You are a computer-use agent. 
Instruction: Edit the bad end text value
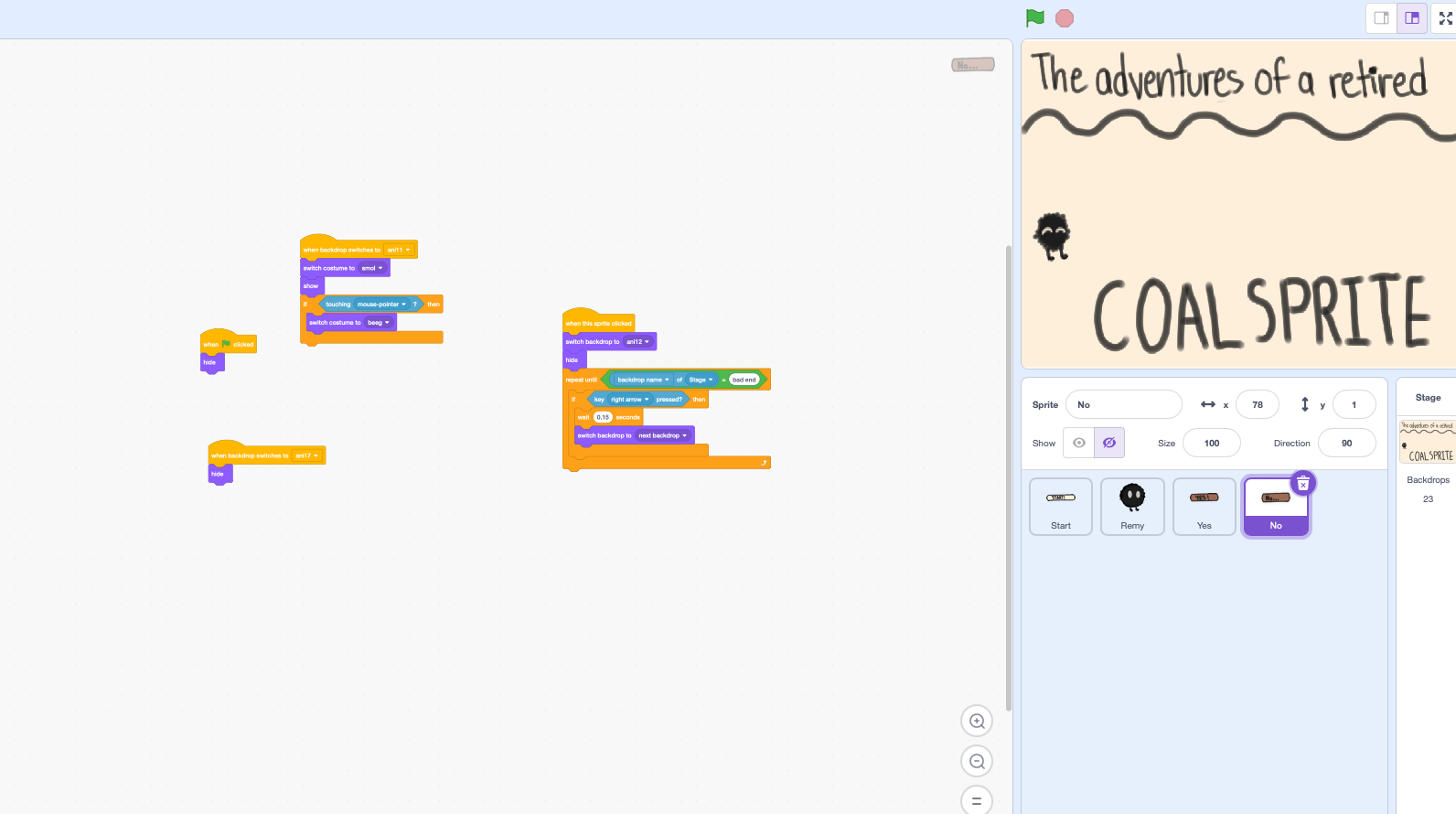tap(744, 380)
